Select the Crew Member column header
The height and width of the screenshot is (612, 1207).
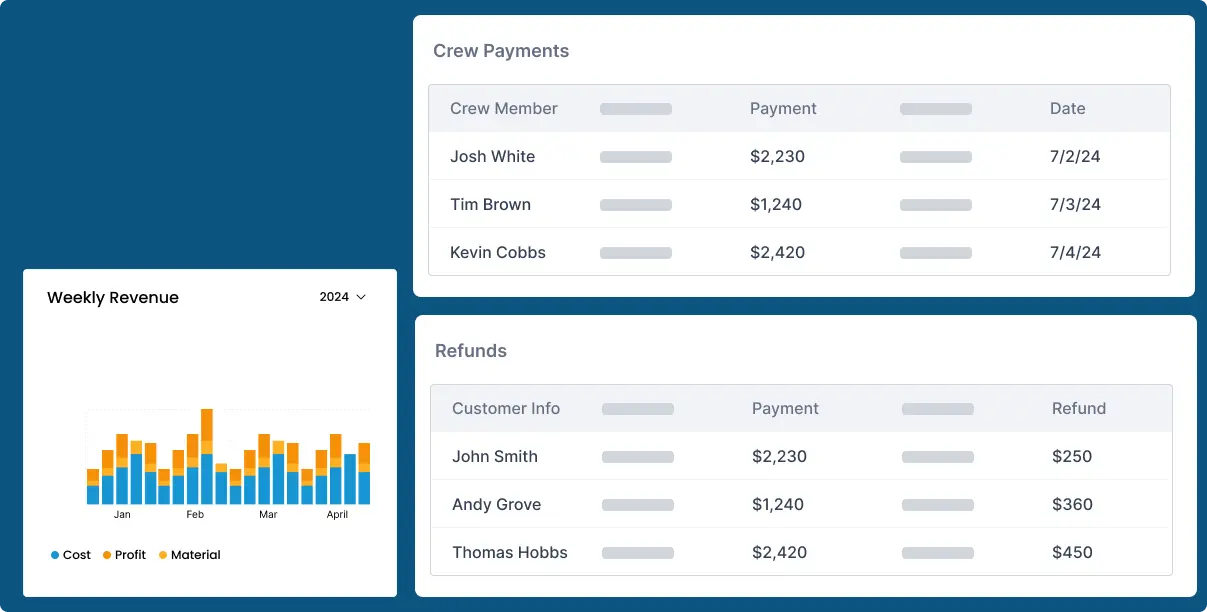coord(503,109)
